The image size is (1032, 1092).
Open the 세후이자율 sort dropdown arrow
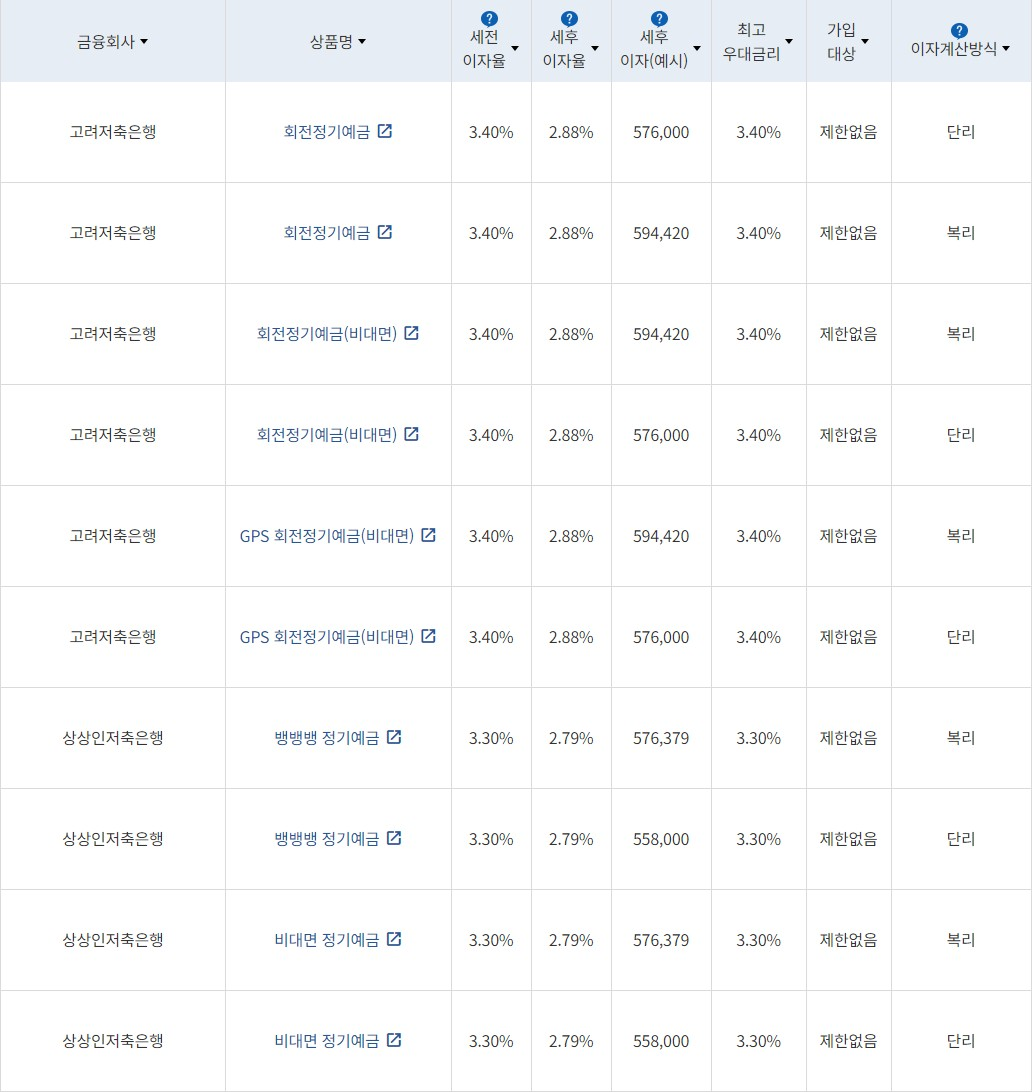(x=595, y=47)
